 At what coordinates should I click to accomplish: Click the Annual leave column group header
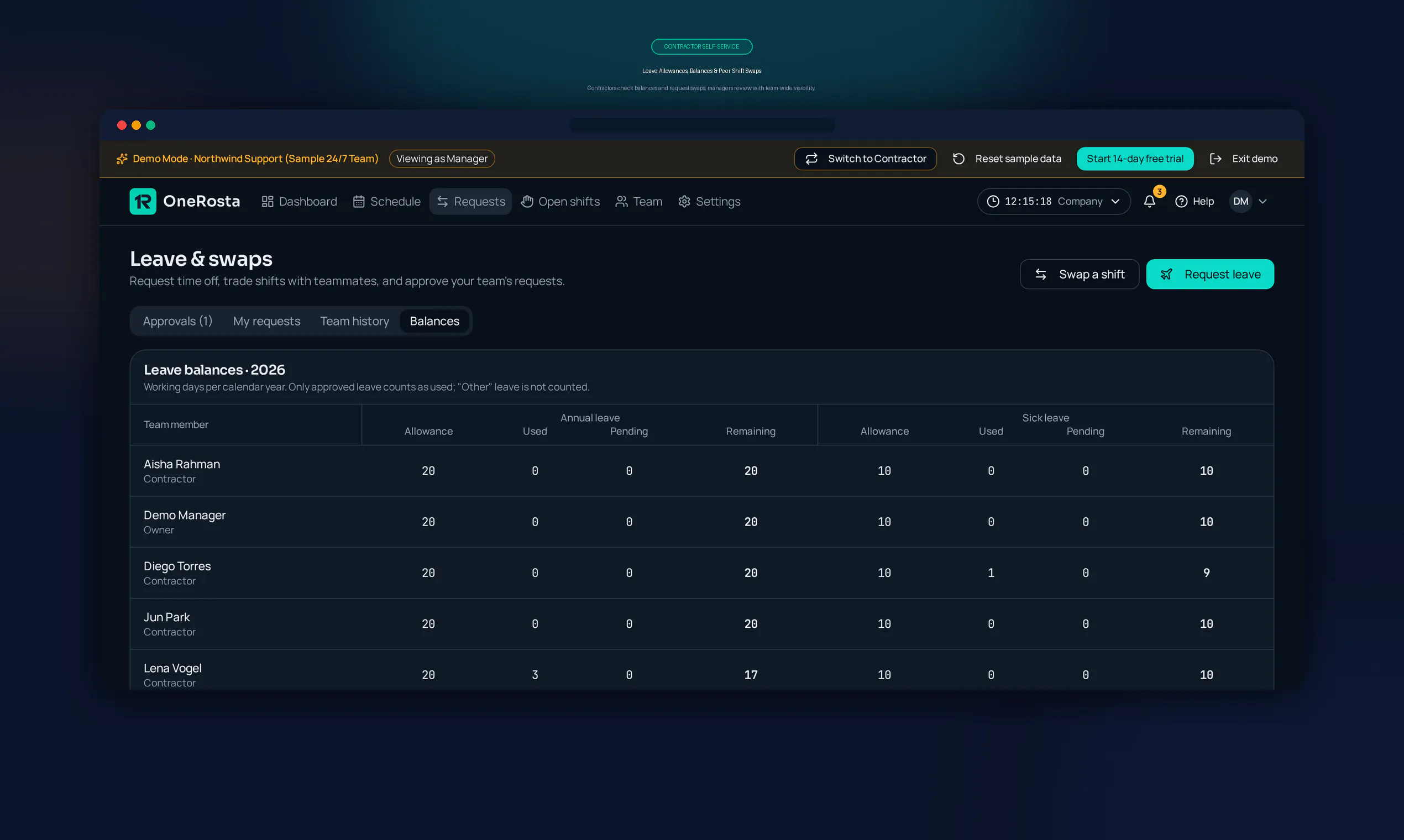tap(590, 418)
